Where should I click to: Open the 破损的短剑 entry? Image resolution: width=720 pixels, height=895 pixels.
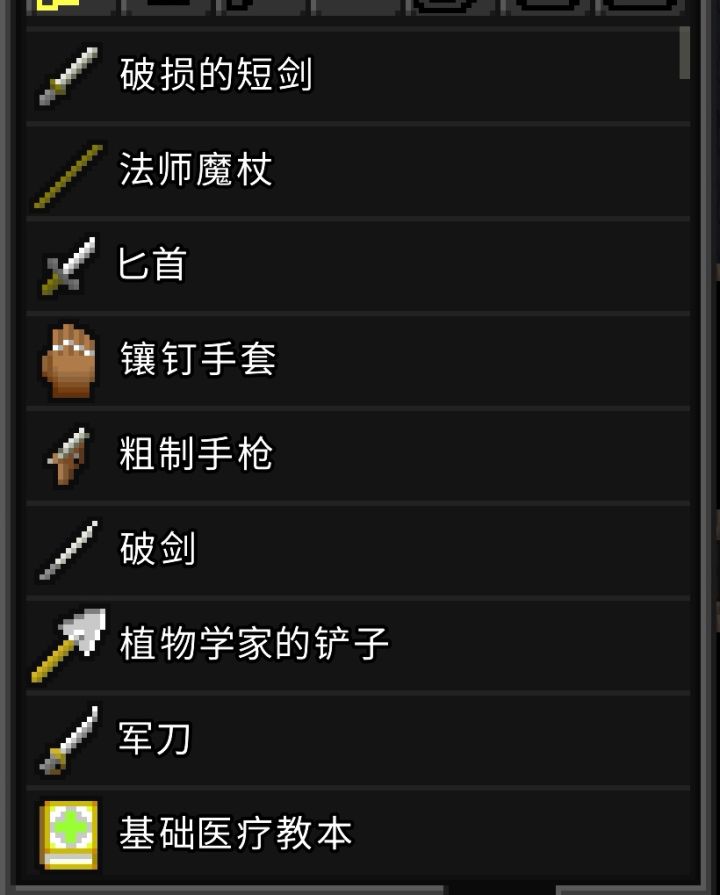[358, 75]
